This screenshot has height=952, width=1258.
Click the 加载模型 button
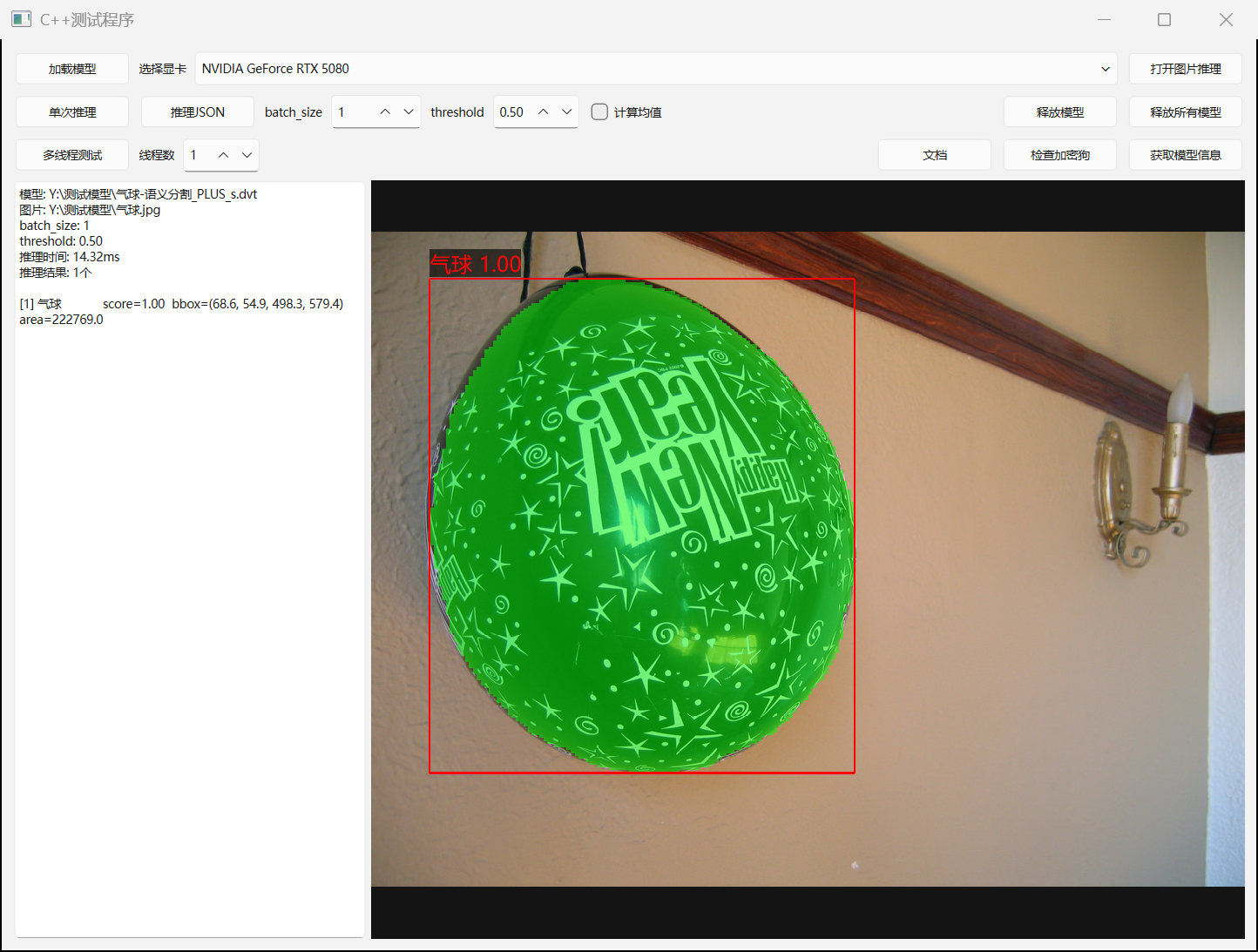[x=72, y=69]
